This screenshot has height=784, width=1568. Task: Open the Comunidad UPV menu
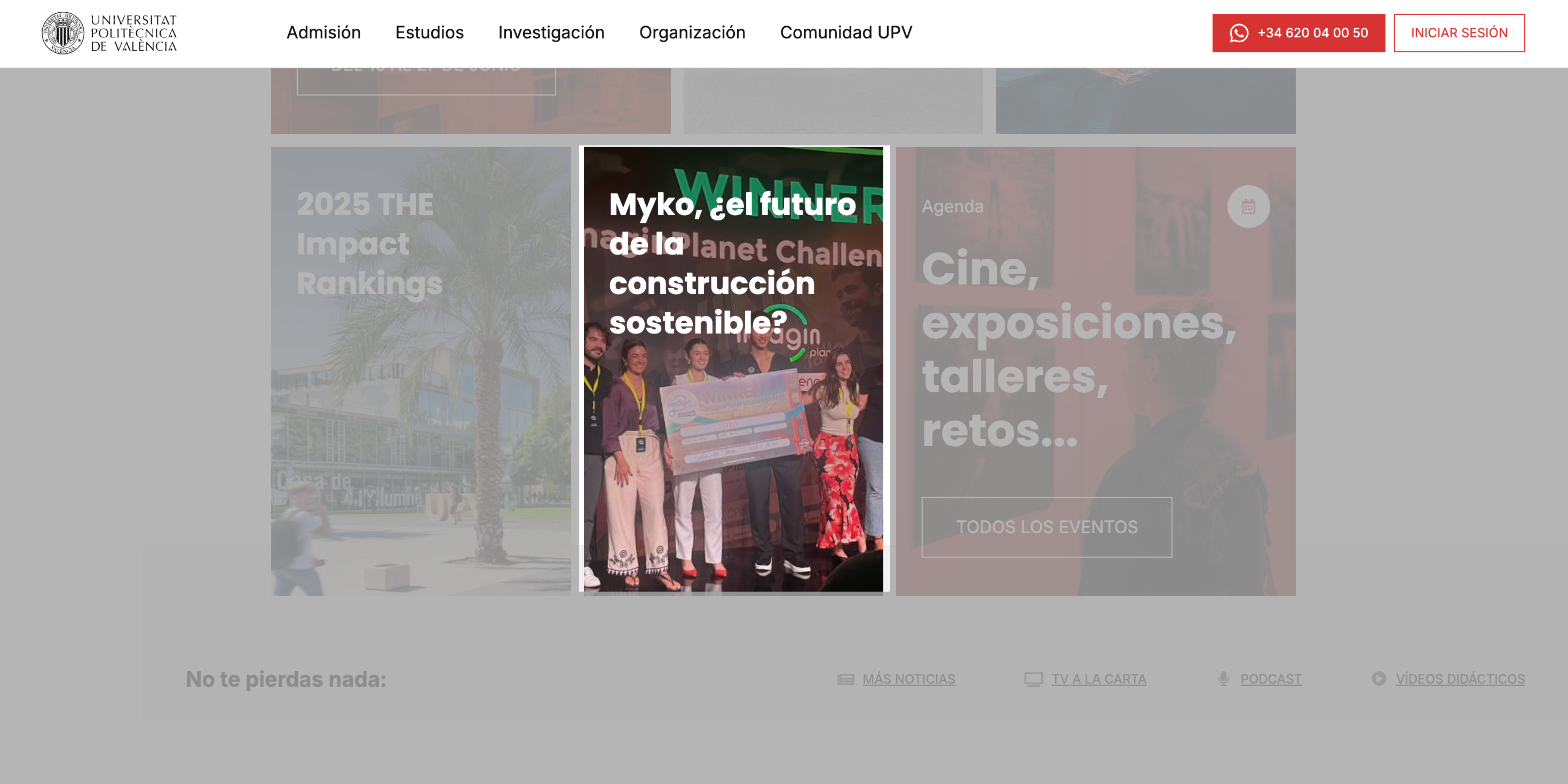(x=846, y=33)
